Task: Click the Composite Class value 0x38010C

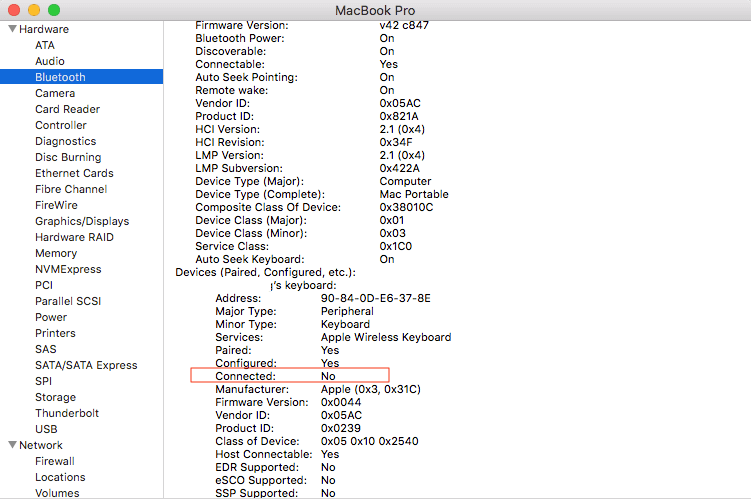Action: tap(406, 207)
